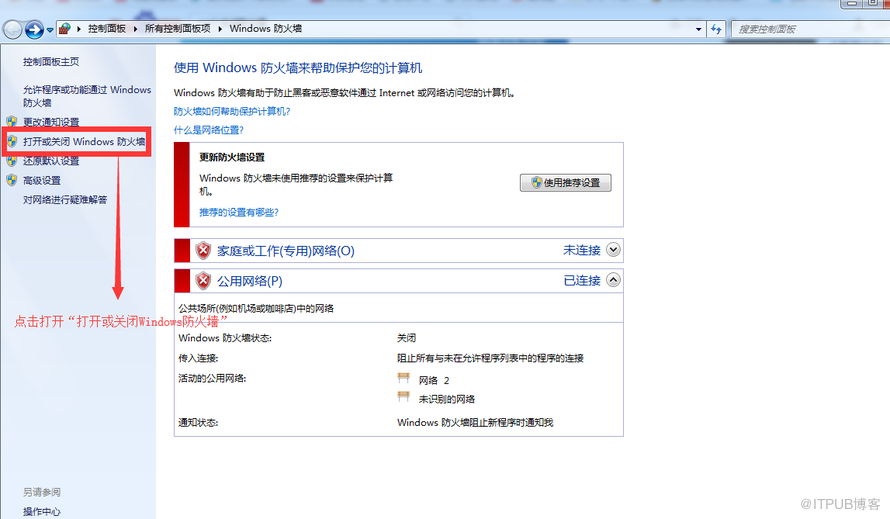Image resolution: width=890 pixels, height=519 pixels.
Task: Open 高级设置 link
Action: pyautogui.click(x=41, y=181)
